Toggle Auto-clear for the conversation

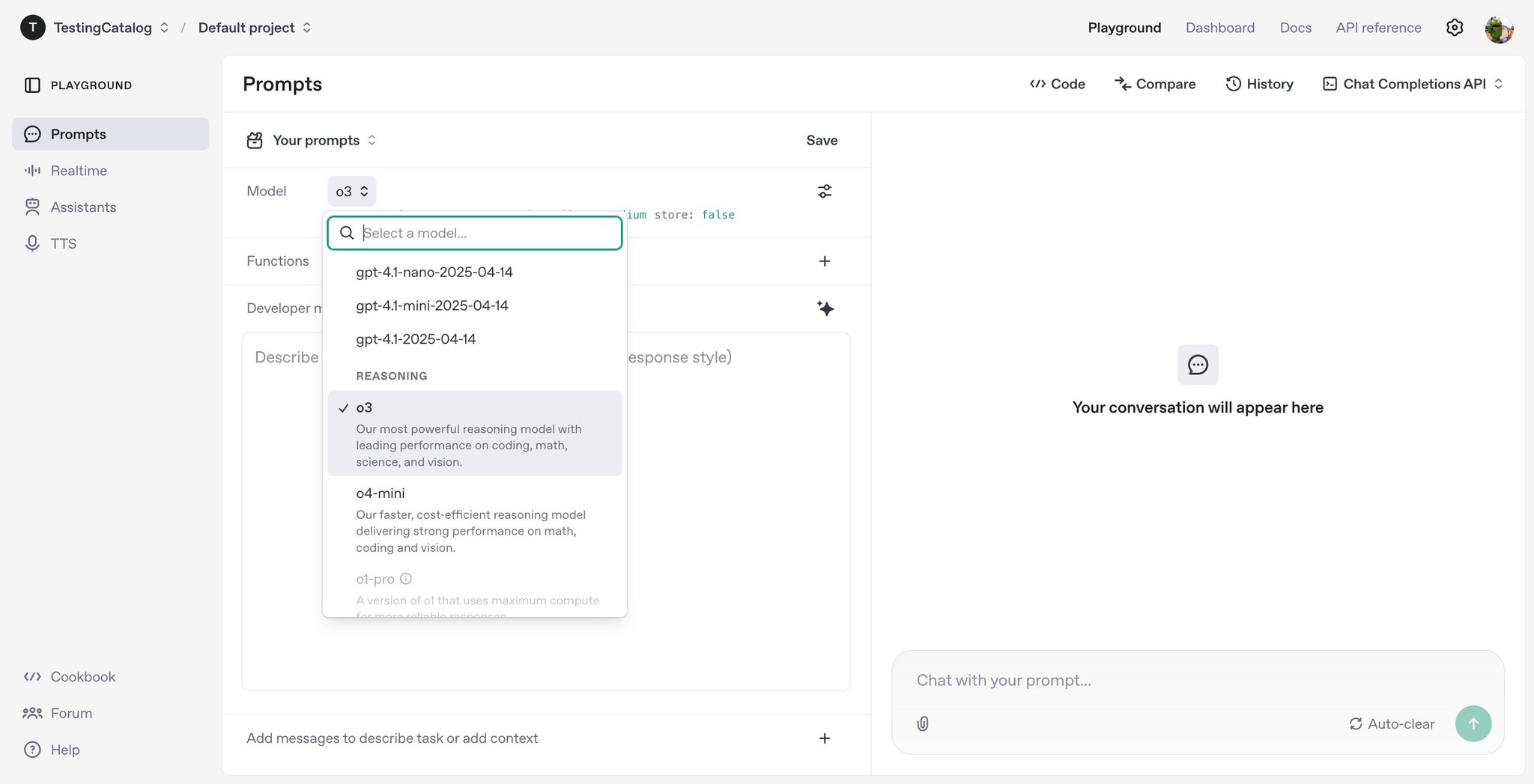coord(1392,724)
